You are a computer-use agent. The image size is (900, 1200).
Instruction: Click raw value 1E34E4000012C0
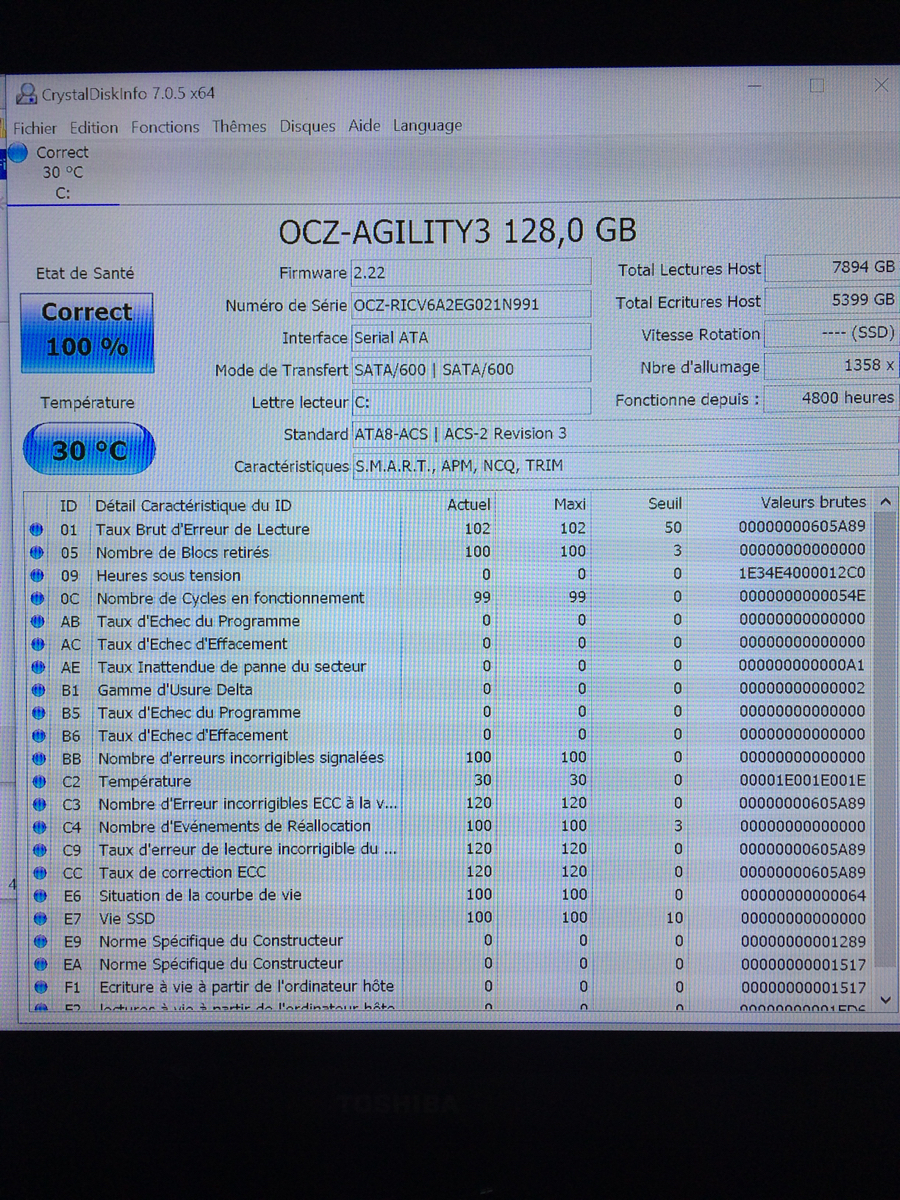pos(802,573)
